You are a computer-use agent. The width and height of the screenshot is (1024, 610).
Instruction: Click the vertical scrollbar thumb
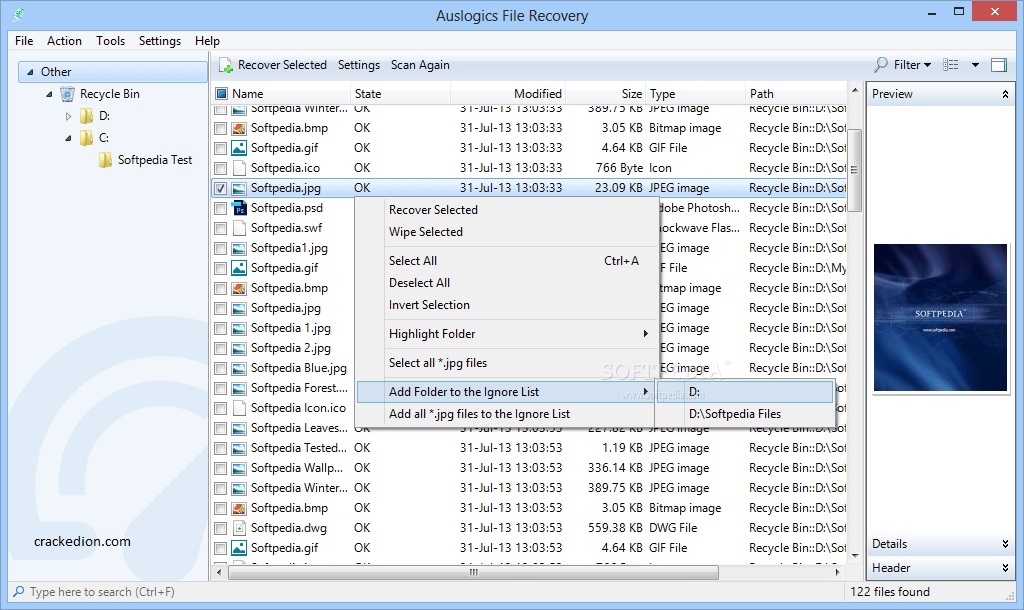854,170
